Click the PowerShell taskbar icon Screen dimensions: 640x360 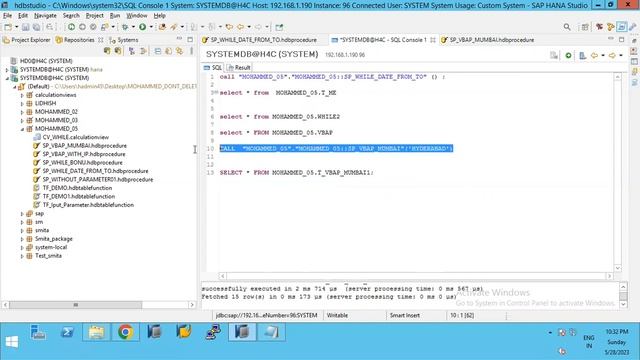point(67,332)
